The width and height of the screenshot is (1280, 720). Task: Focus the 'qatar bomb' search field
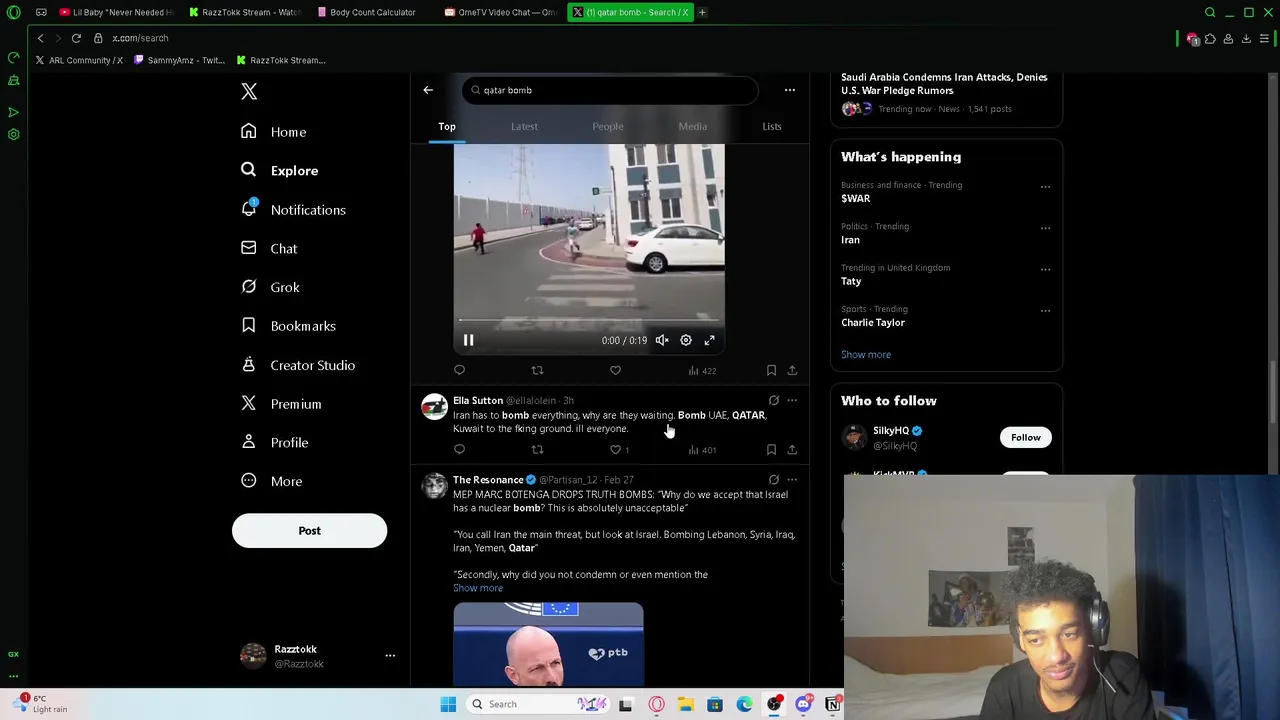coord(610,90)
